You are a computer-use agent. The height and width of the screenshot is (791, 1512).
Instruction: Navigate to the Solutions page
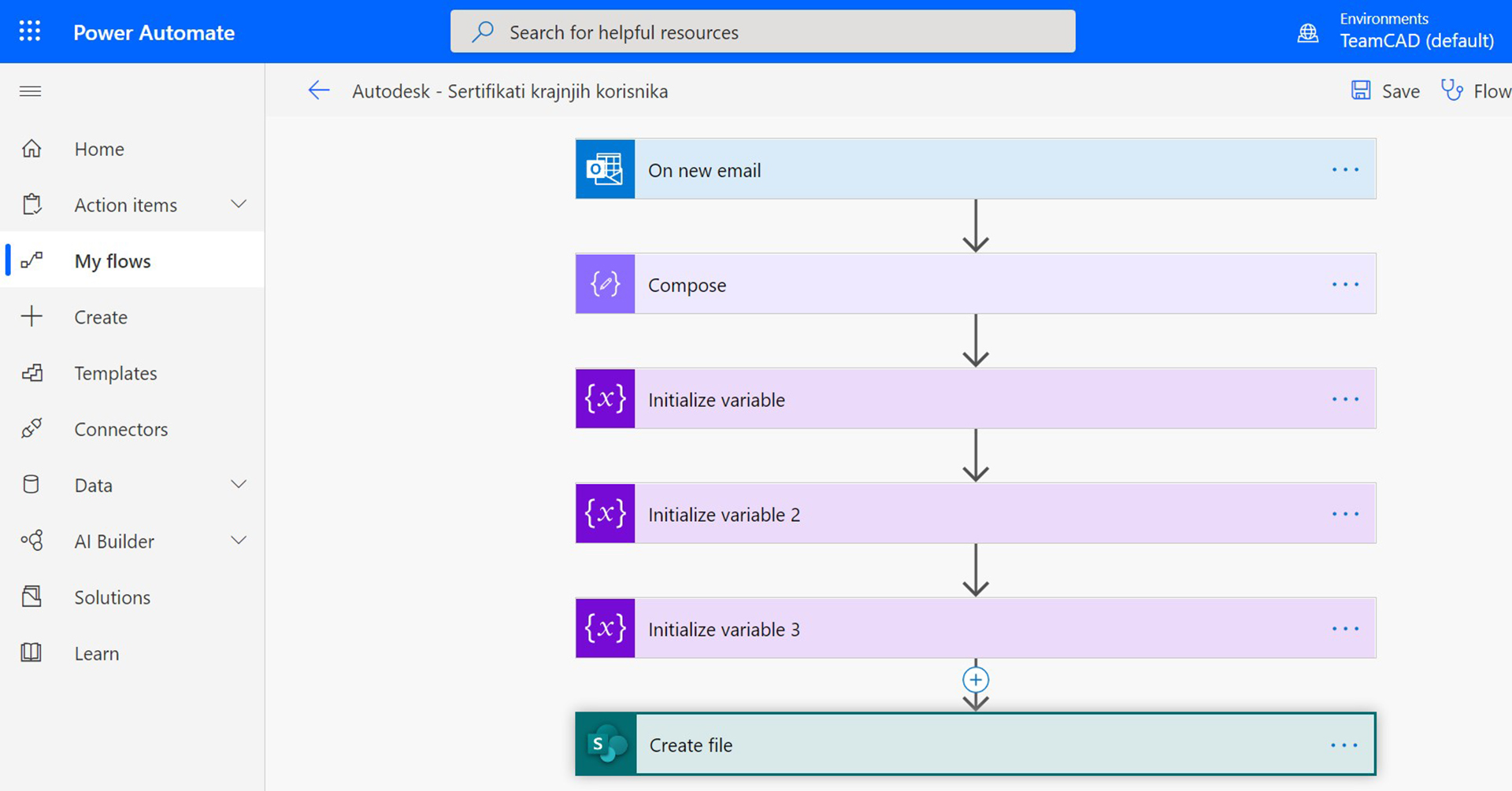click(x=112, y=597)
